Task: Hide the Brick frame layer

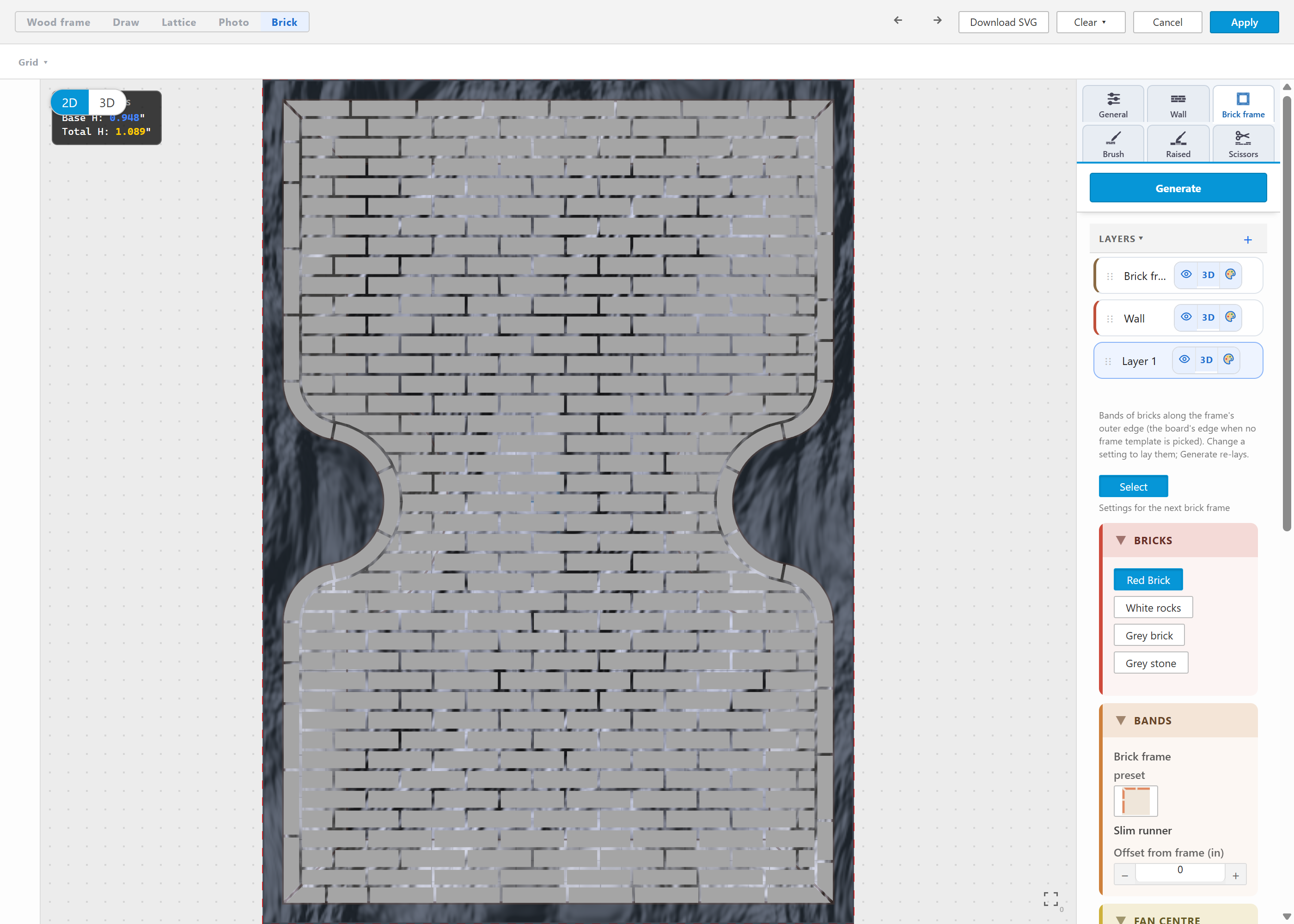Action: pyautogui.click(x=1186, y=274)
